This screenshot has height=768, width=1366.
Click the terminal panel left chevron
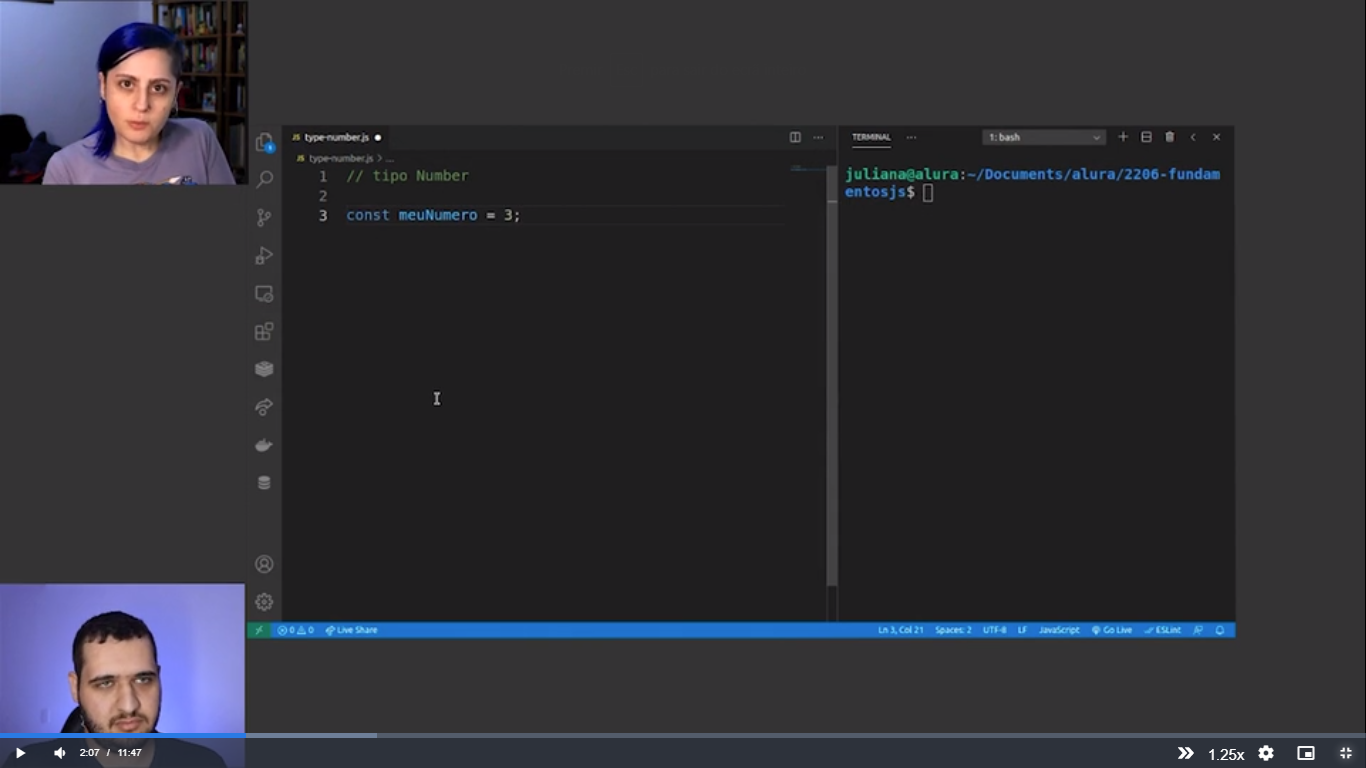pyautogui.click(x=1193, y=137)
